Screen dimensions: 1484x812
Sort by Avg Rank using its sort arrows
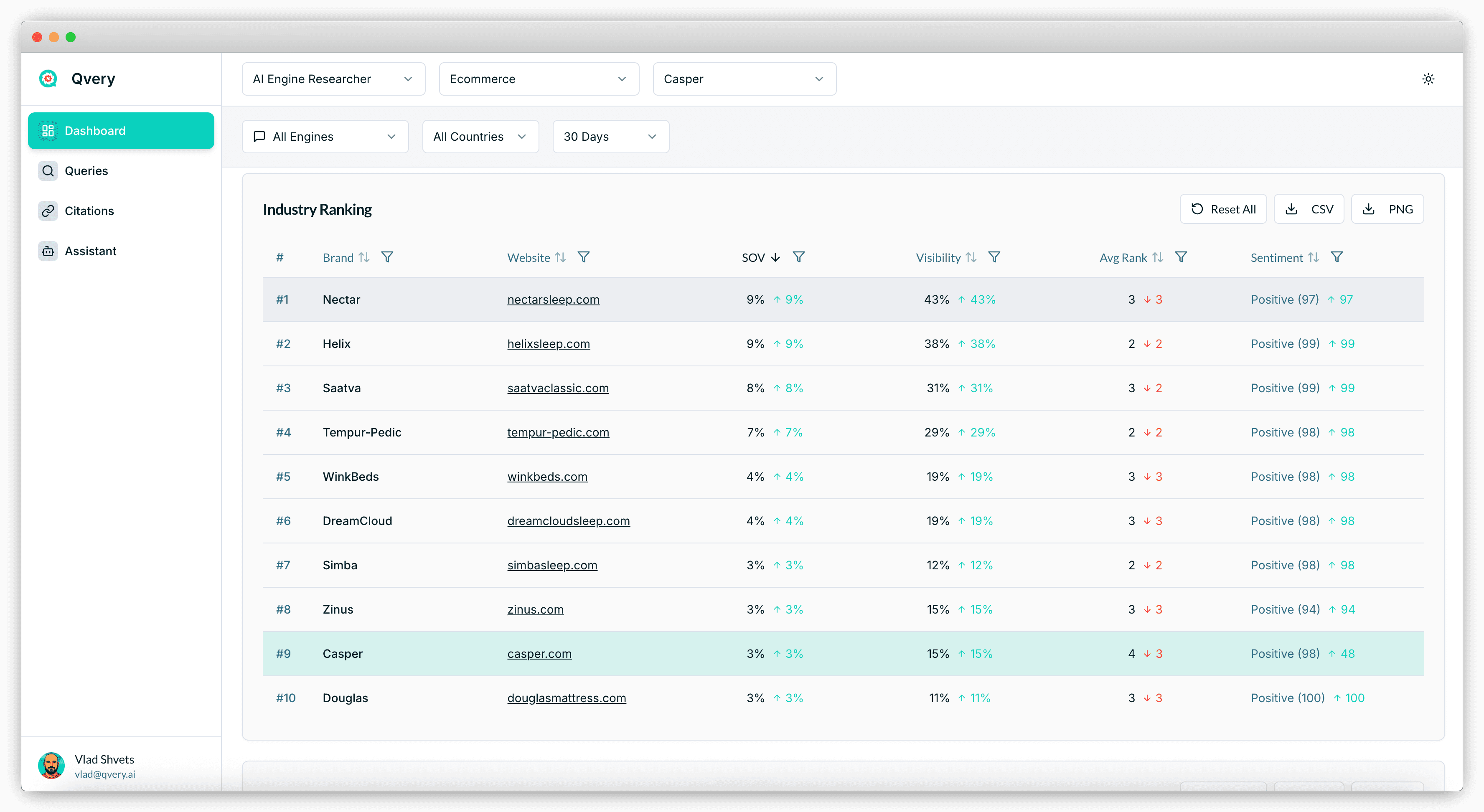pos(1158,257)
